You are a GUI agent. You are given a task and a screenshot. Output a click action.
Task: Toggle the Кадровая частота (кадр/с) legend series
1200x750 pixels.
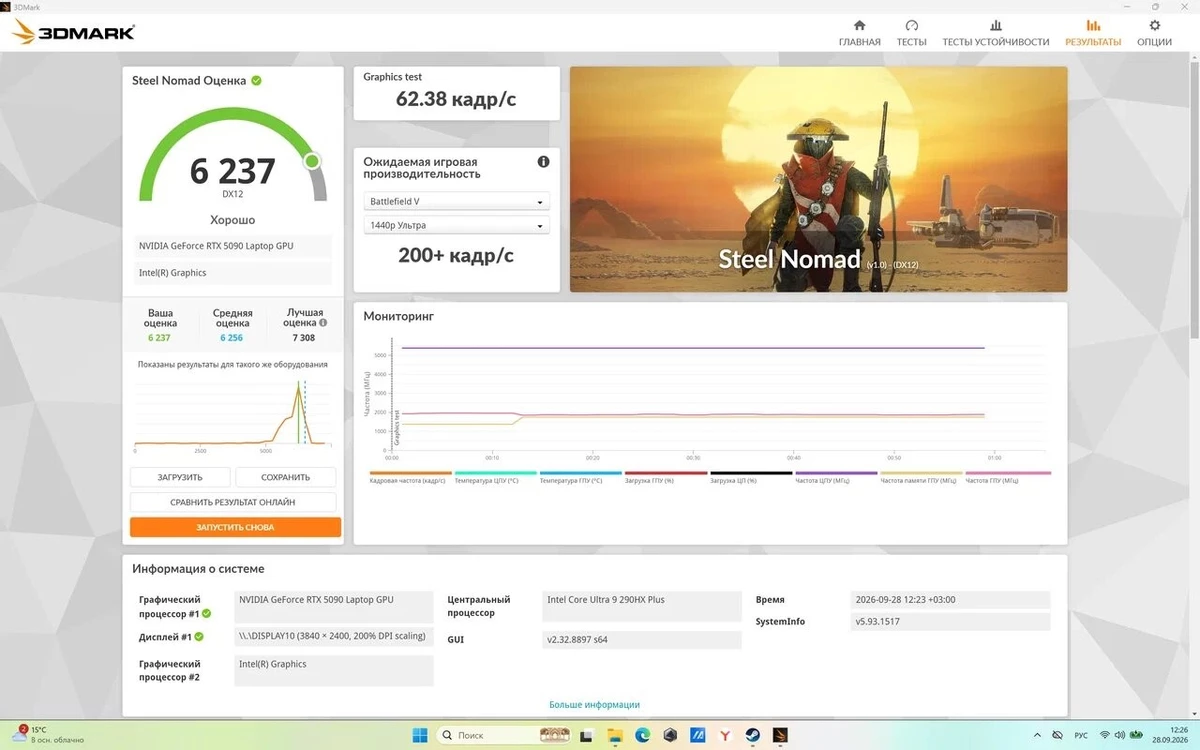[x=410, y=477]
